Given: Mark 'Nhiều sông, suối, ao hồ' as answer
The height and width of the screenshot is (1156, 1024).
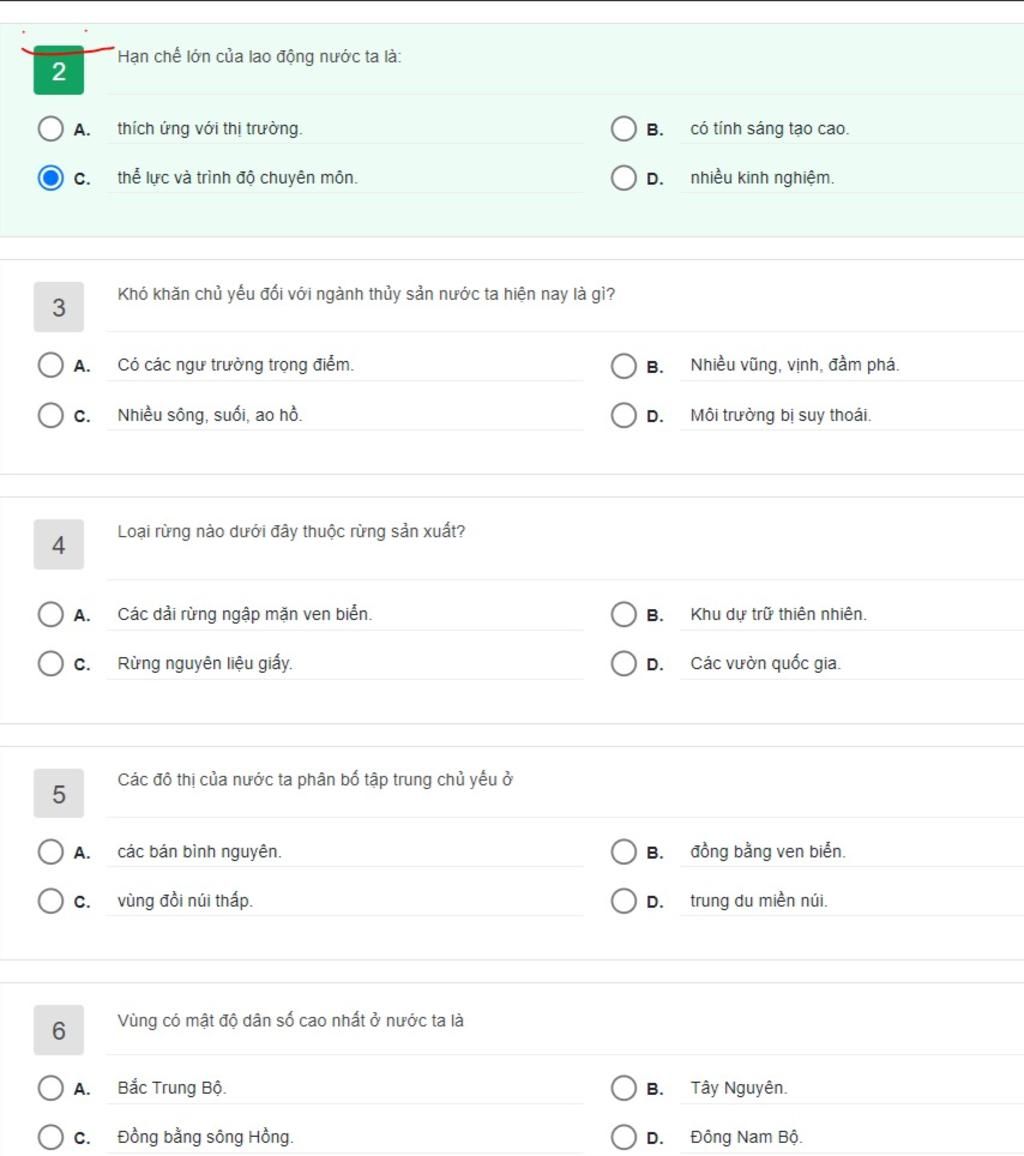Looking at the screenshot, I should (x=50, y=415).
